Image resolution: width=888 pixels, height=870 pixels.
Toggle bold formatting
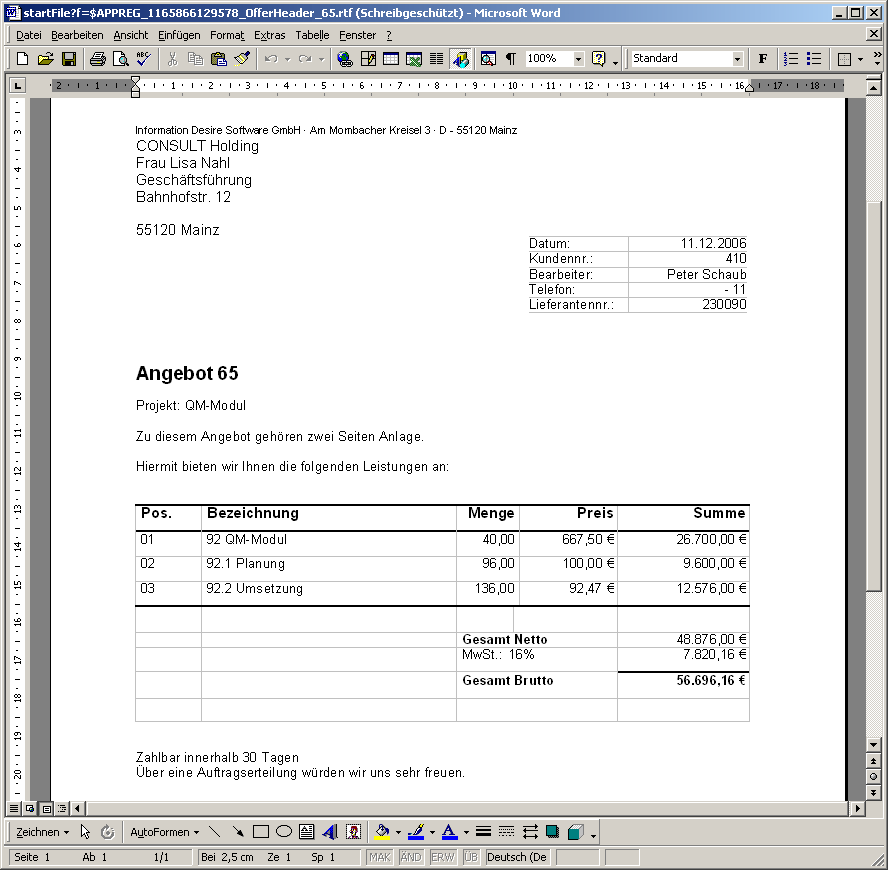(x=763, y=59)
